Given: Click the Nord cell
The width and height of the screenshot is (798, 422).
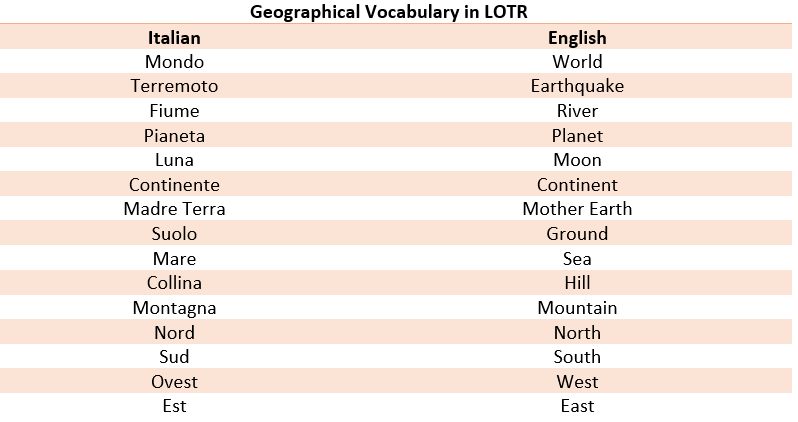Looking at the screenshot, I should tap(174, 332).
